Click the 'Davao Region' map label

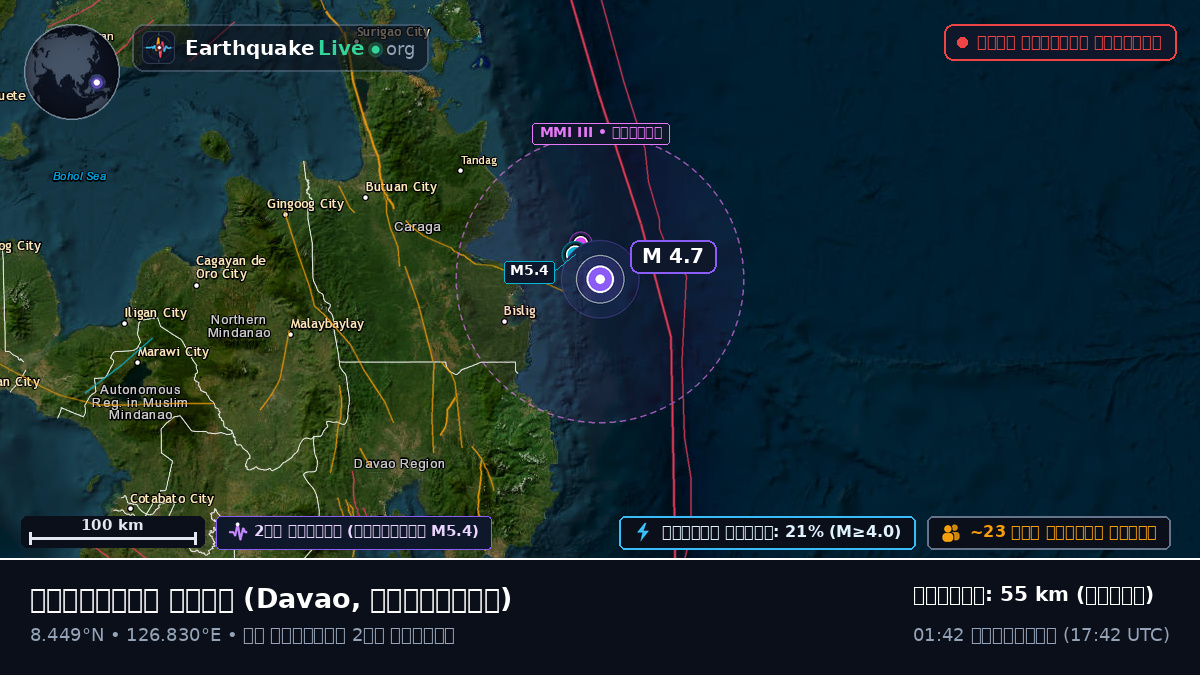pos(399,464)
